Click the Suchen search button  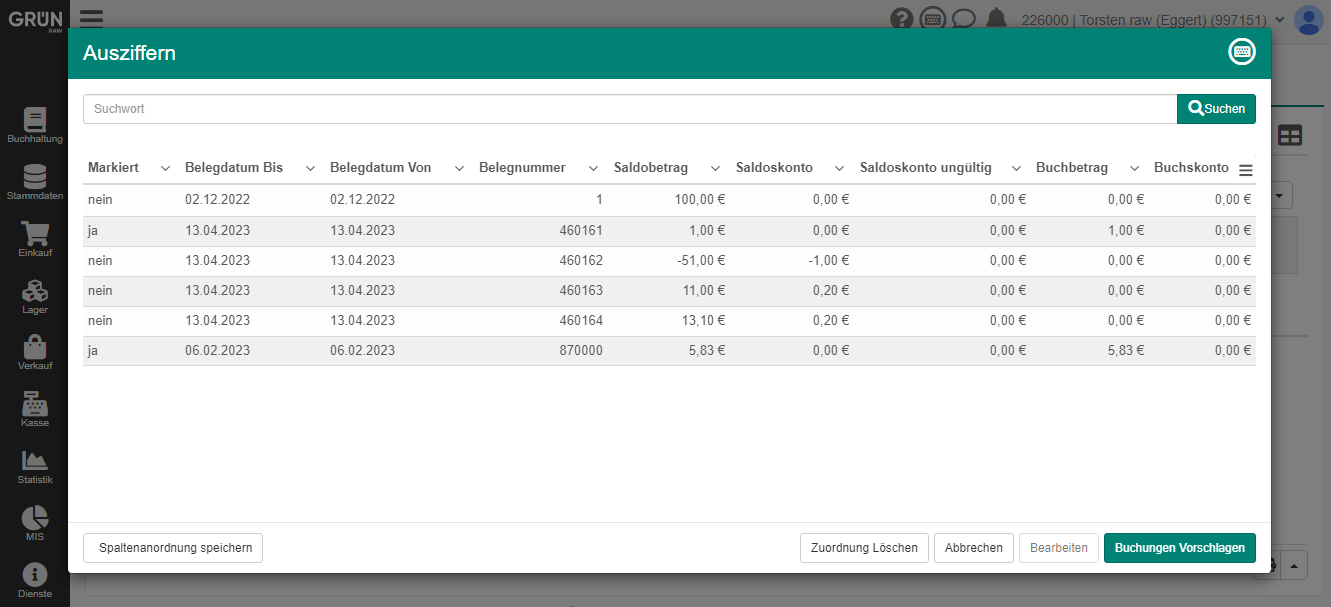pos(1216,109)
